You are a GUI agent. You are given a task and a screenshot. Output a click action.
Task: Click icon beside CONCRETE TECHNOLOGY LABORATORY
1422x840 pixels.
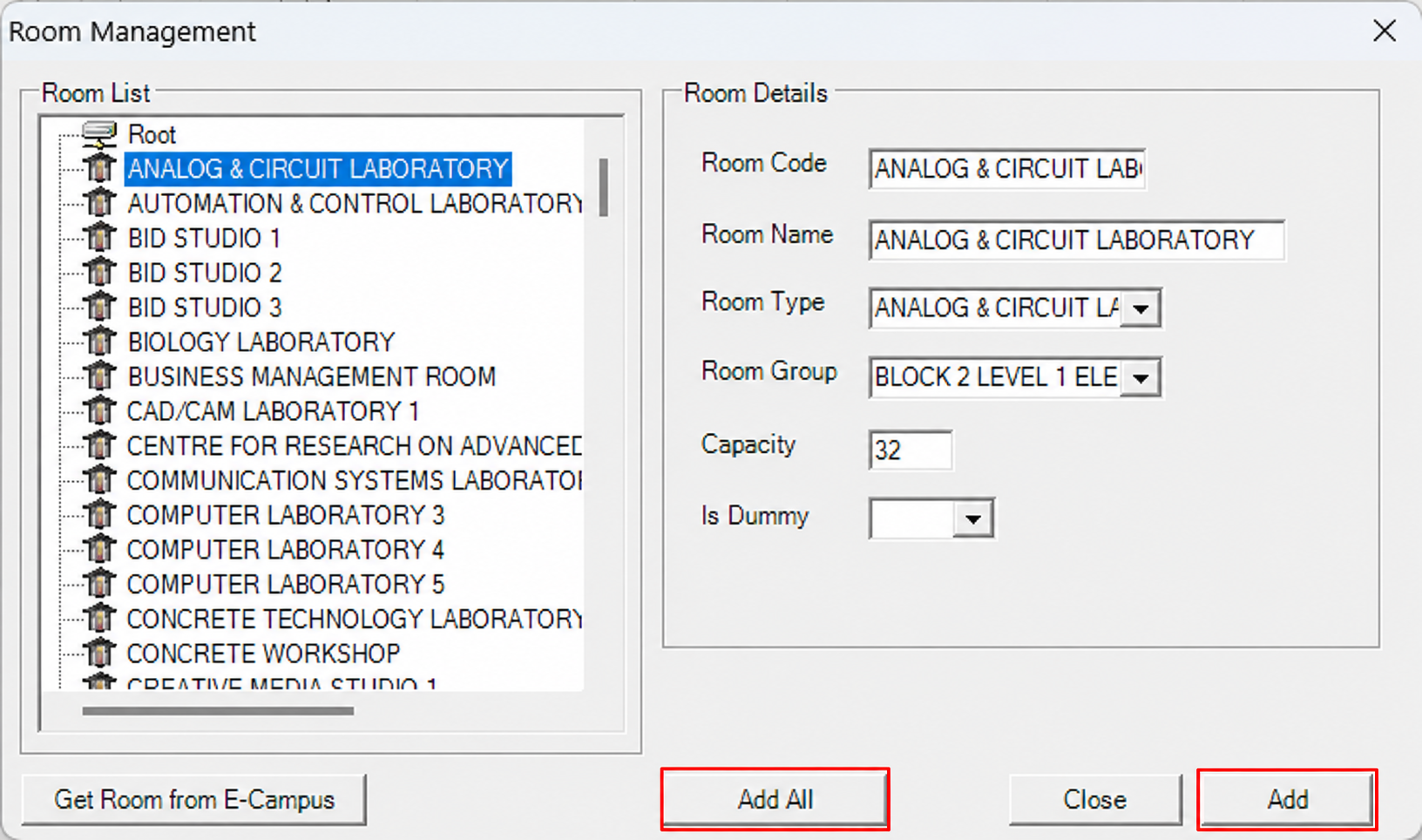click(99, 619)
